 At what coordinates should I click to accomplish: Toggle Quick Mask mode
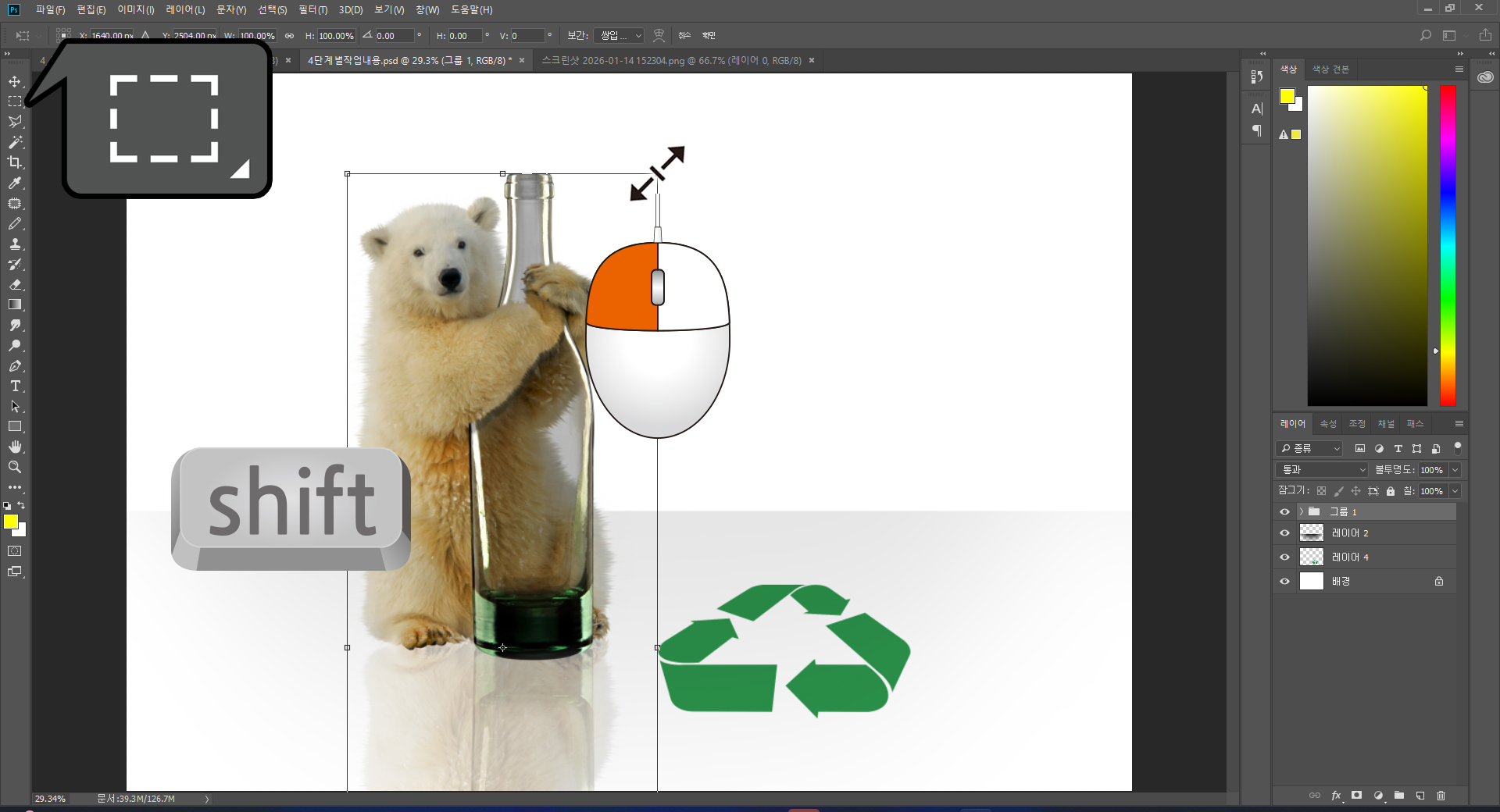(x=15, y=551)
